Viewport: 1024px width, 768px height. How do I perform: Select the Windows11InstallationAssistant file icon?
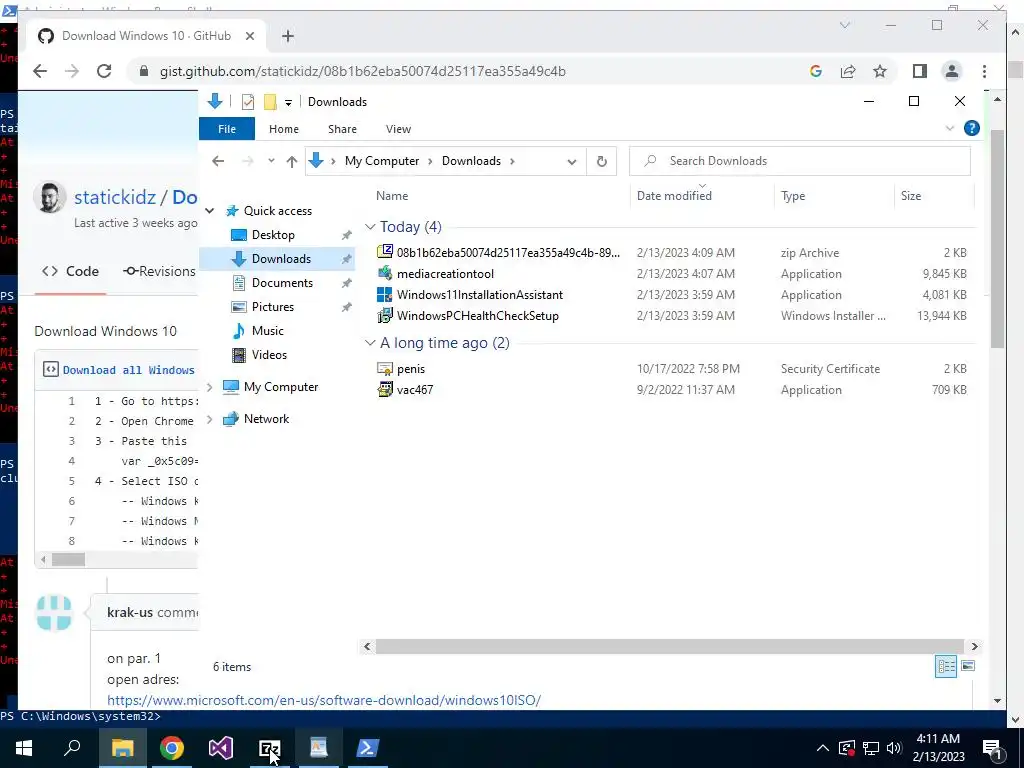pos(385,295)
